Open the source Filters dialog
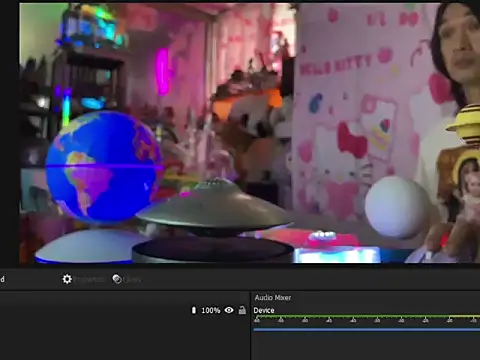Screen dimensions: 480x360 (127, 279)
